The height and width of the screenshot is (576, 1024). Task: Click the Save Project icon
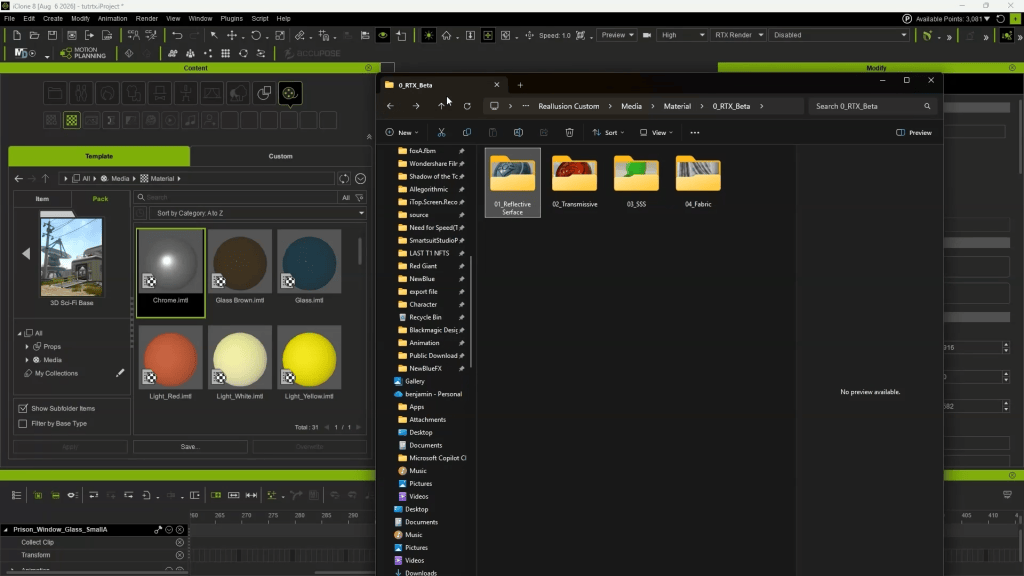coord(52,35)
